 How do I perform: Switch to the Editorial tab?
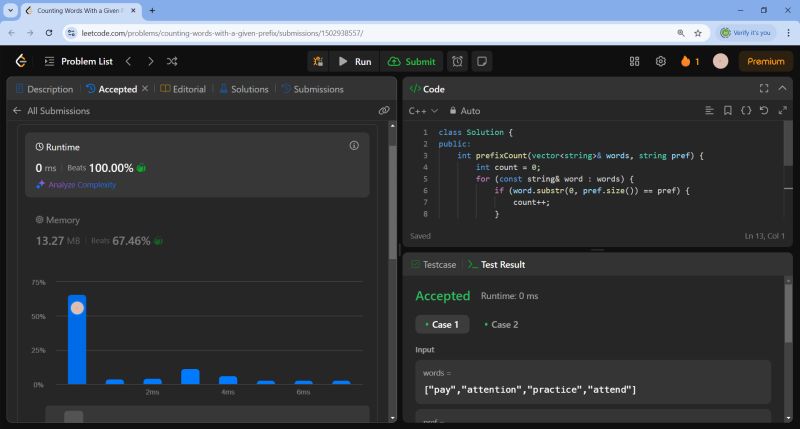pos(183,89)
